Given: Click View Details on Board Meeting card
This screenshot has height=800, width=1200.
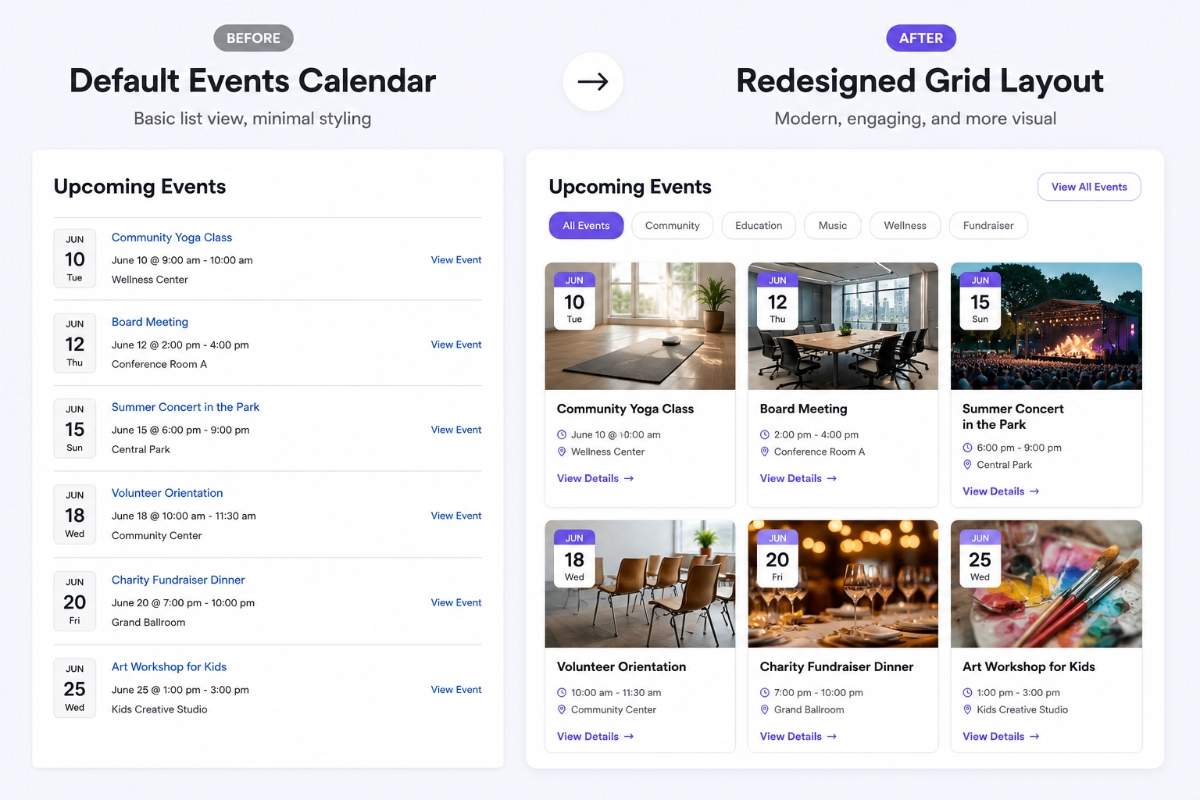Looking at the screenshot, I should tap(798, 479).
